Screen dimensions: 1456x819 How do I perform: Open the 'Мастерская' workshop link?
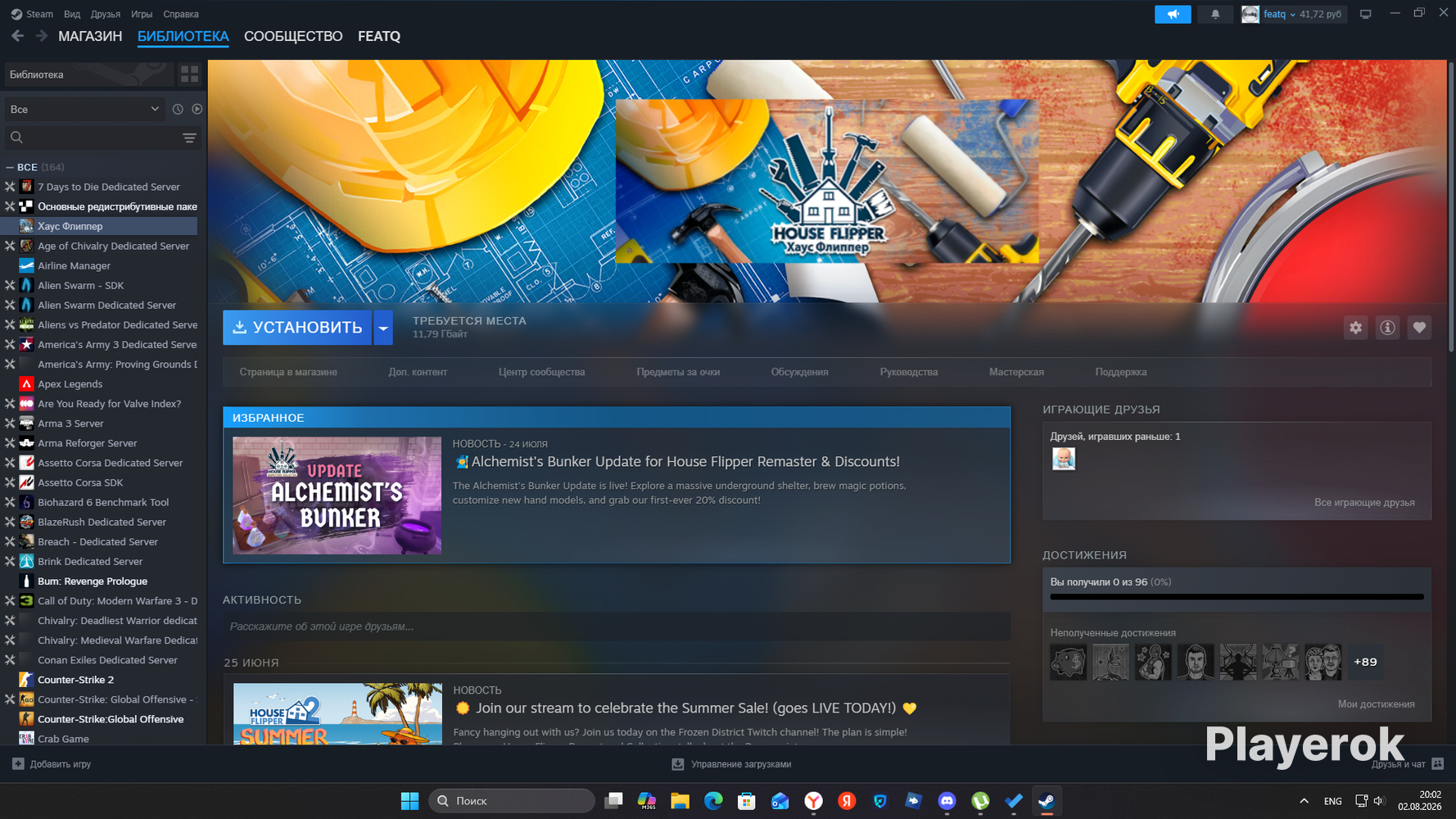coord(1016,372)
